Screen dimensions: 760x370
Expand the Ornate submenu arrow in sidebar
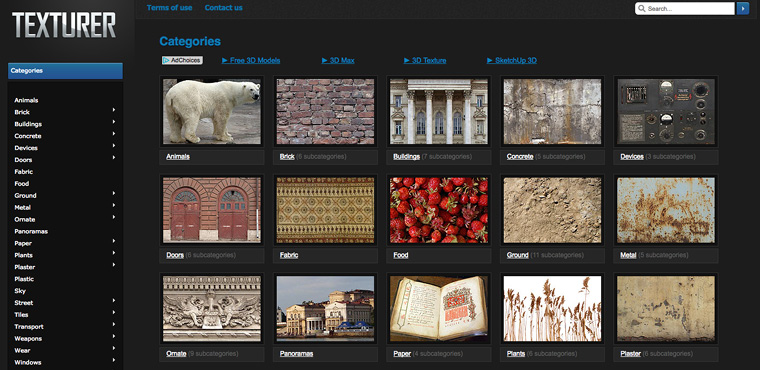[x=114, y=217]
